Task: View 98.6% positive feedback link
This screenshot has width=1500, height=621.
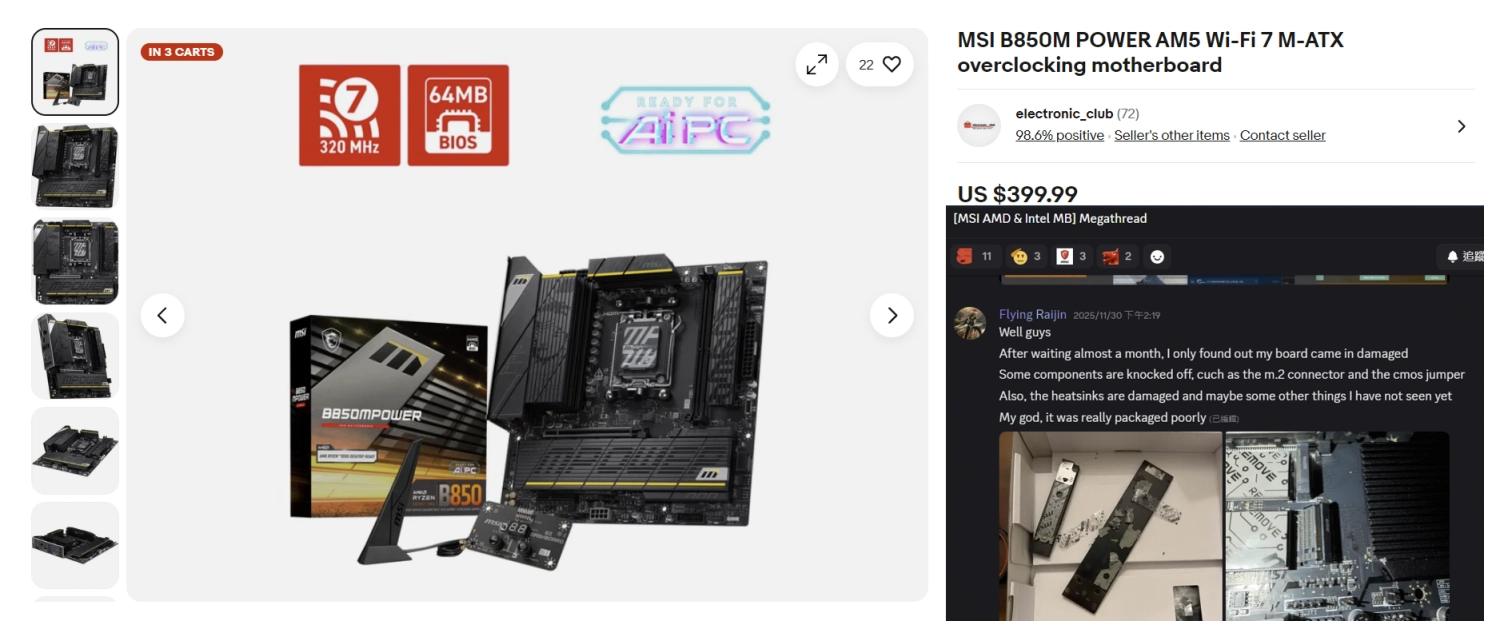Action: [x=1060, y=135]
